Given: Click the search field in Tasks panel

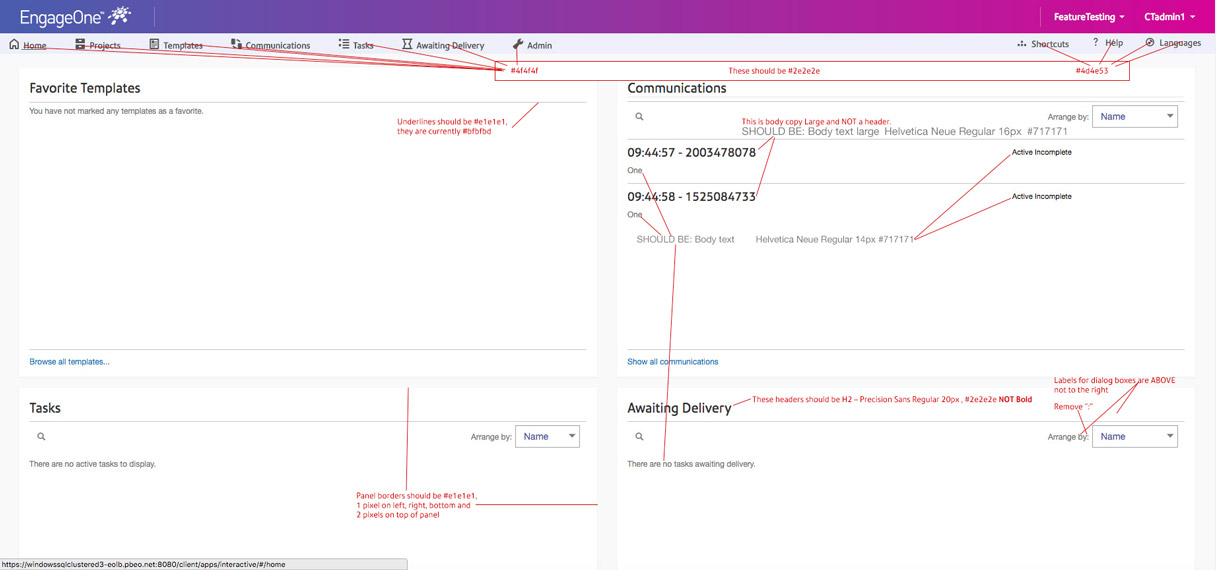Looking at the screenshot, I should pyautogui.click(x=250, y=437).
